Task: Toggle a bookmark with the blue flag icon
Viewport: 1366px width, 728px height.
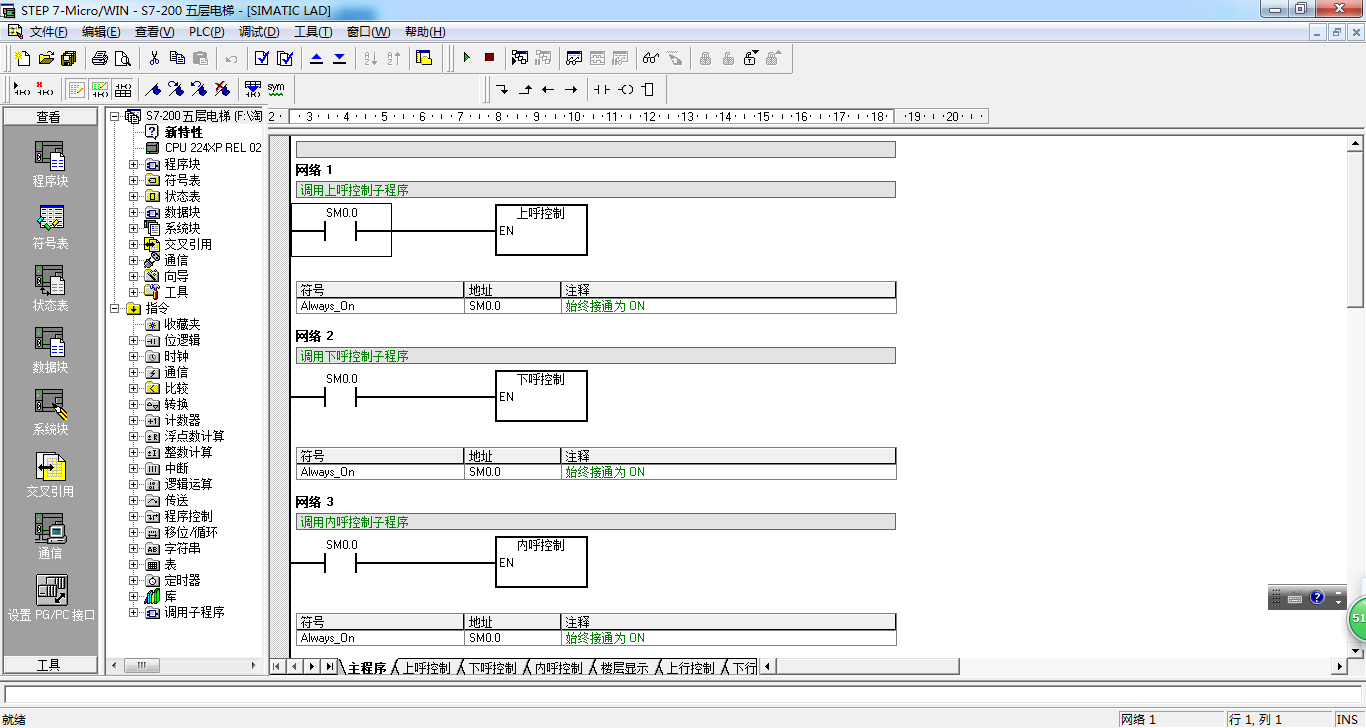Action: (x=153, y=89)
